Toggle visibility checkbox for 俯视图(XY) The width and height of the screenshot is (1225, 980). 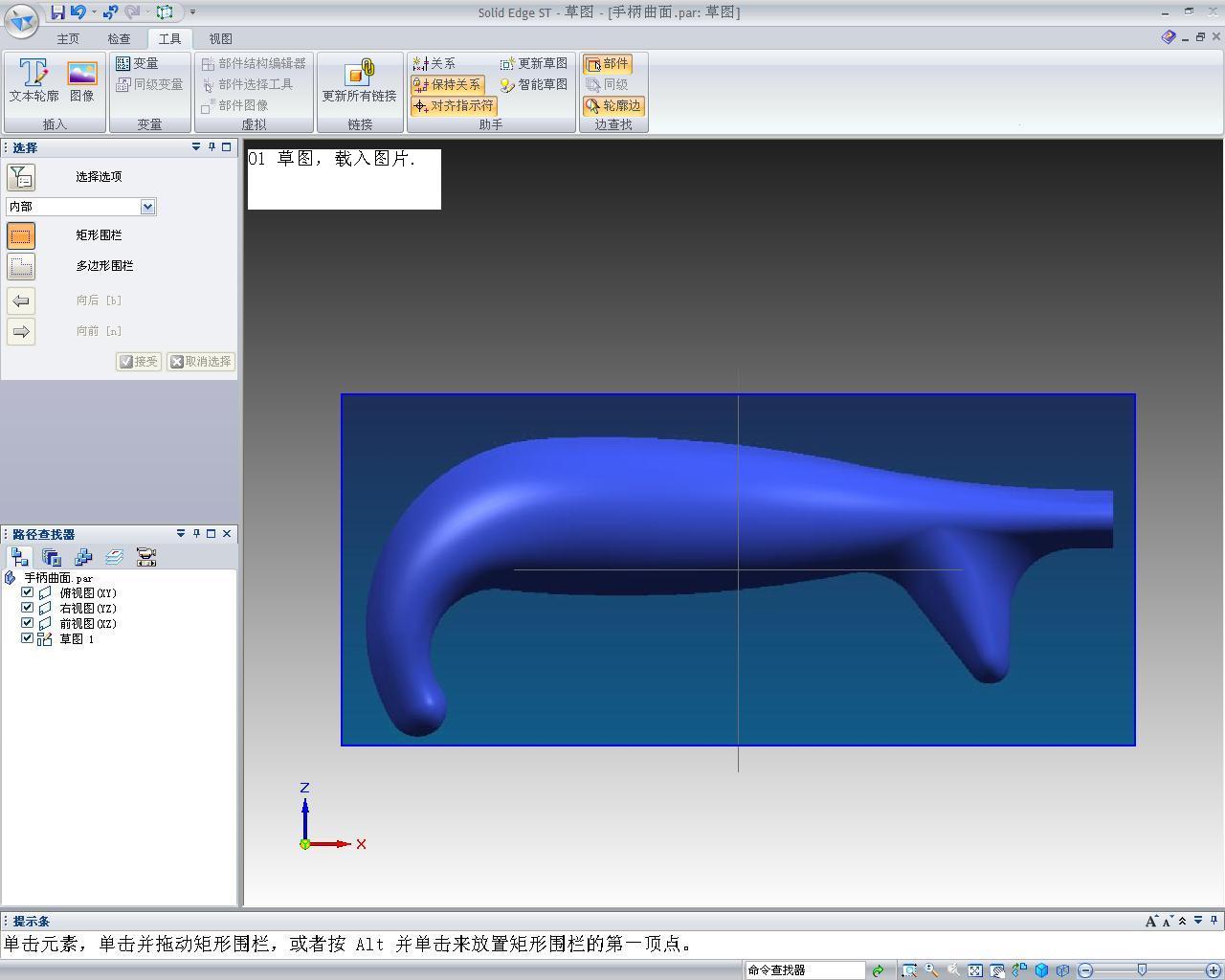point(28,592)
